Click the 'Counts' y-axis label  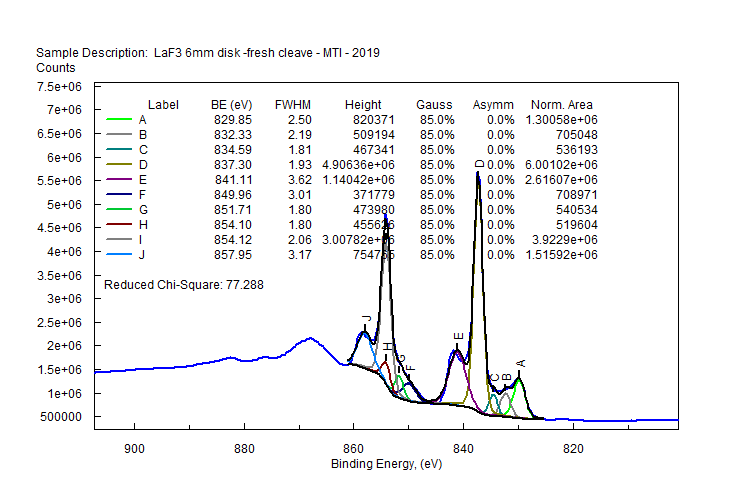coord(55,67)
